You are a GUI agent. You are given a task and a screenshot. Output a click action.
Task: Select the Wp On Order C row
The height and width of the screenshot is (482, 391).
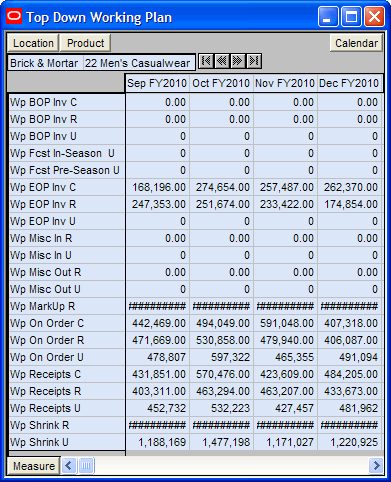[67, 323]
